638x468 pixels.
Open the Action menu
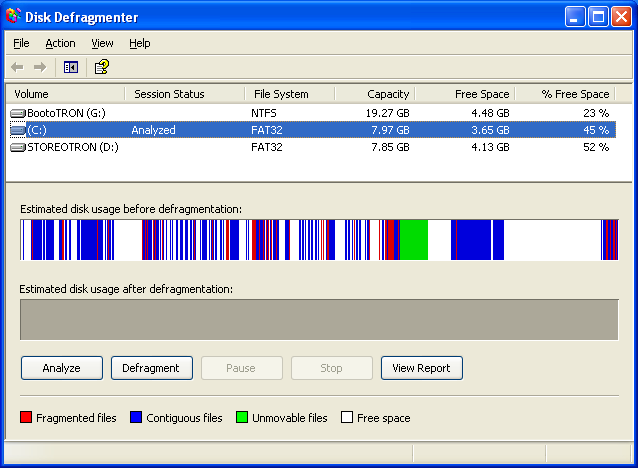(x=60, y=43)
